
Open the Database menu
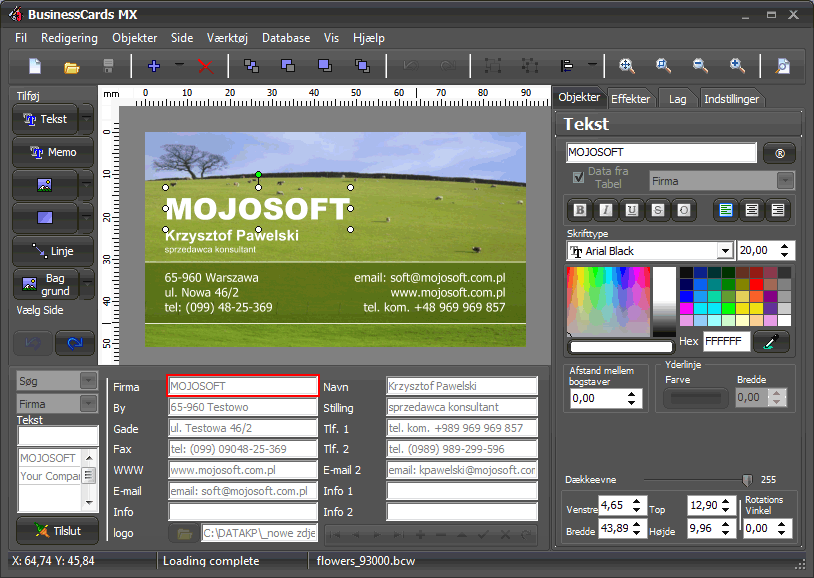pyautogui.click(x=286, y=38)
